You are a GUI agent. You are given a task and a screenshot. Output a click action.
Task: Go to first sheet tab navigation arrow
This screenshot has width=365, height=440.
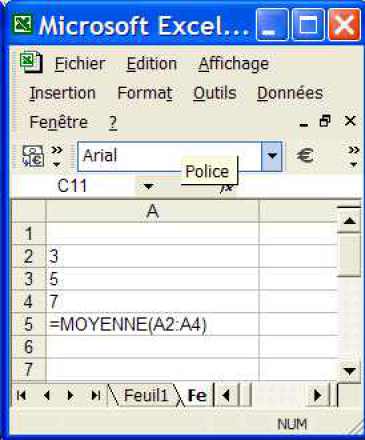tap(22, 395)
